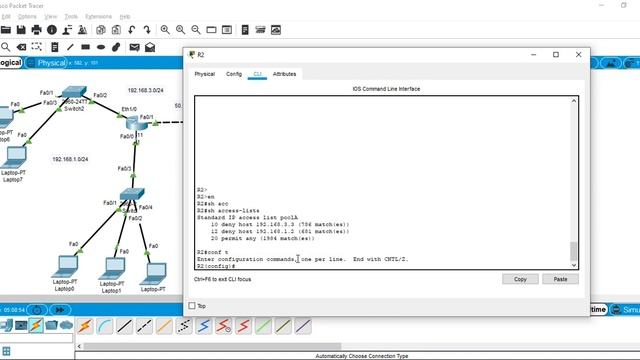This screenshot has height=360, width=640.
Task: Click the R2(config)# prompt line
Action: (x=216, y=266)
